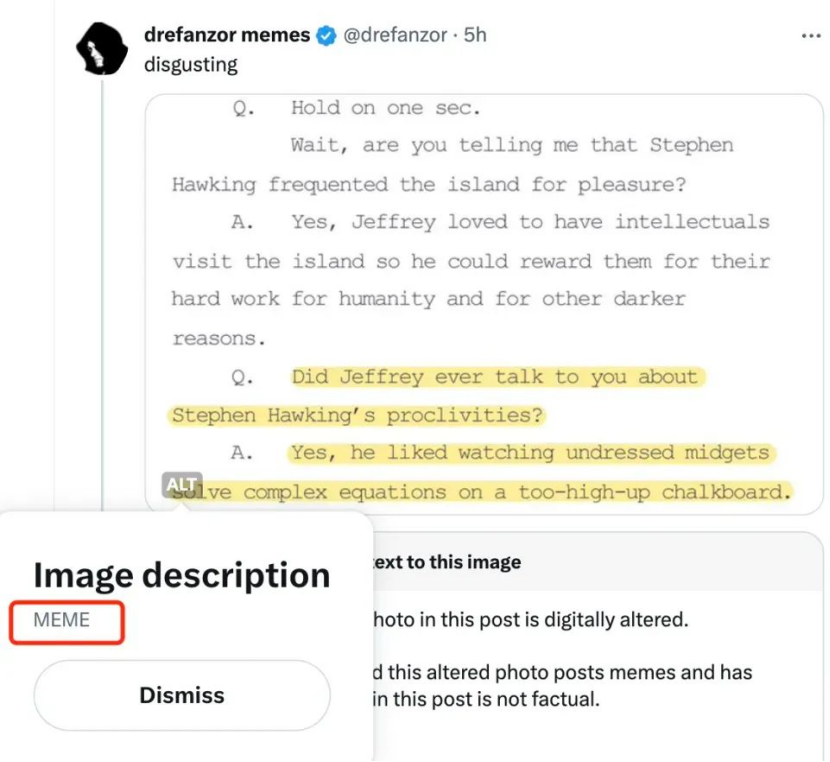Image resolution: width=830 pixels, height=762 pixels.
Task: Open the drefanzor memes profile avatar
Action: pos(102,49)
